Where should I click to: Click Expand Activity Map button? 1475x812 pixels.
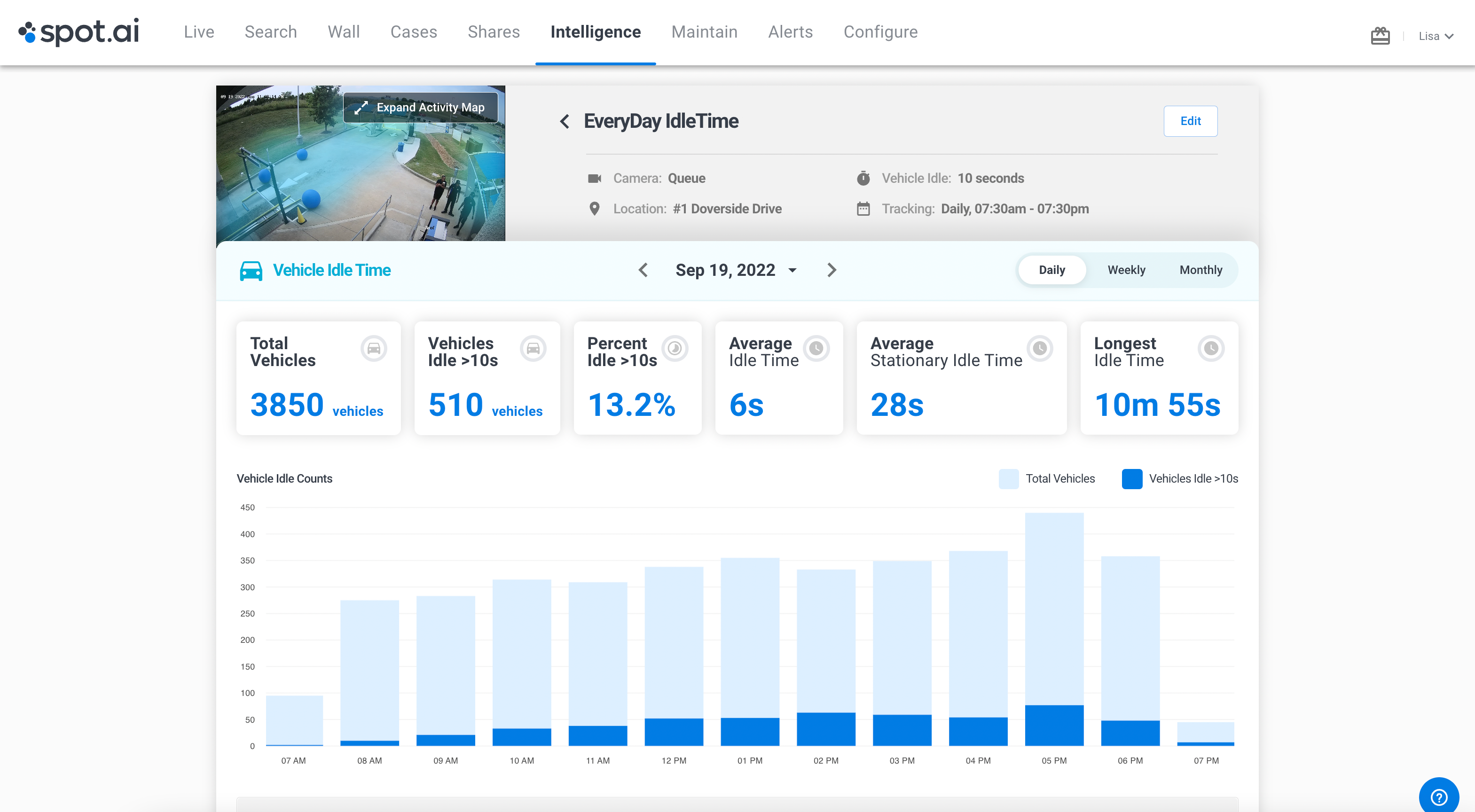coord(421,108)
